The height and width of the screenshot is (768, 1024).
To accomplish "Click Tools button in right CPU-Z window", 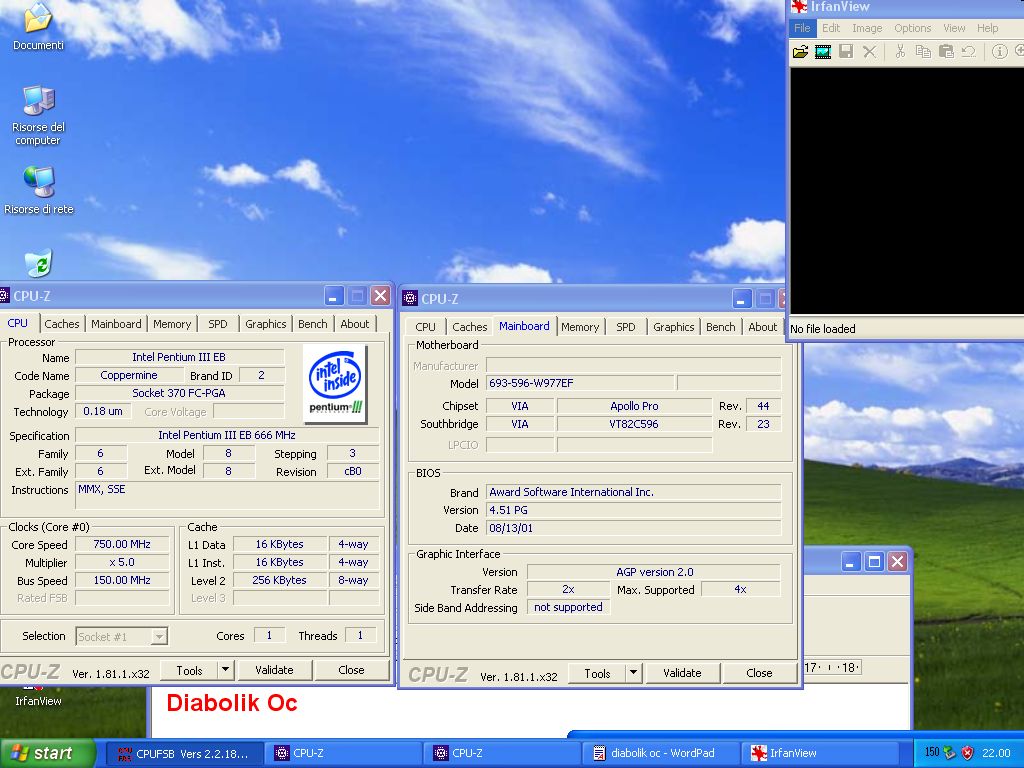I will (x=597, y=673).
